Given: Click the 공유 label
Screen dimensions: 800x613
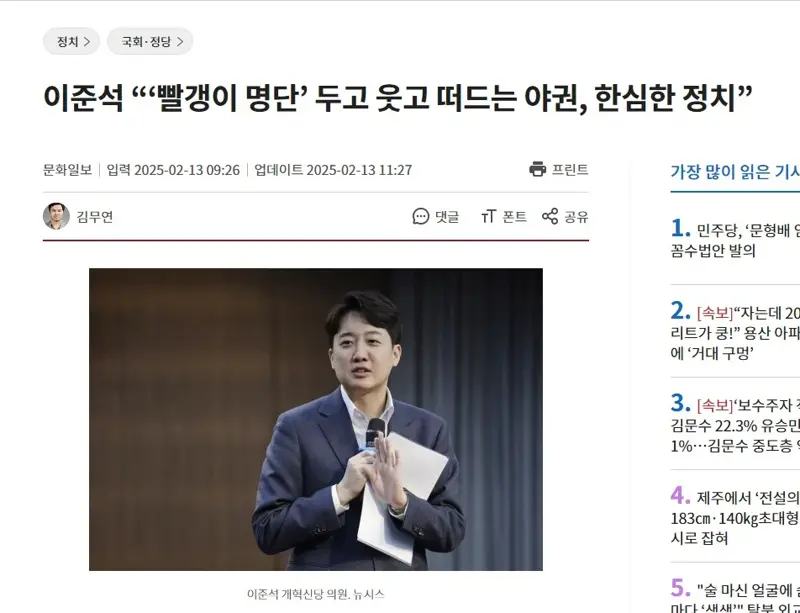Looking at the screenshot, I should coord(577,217).
